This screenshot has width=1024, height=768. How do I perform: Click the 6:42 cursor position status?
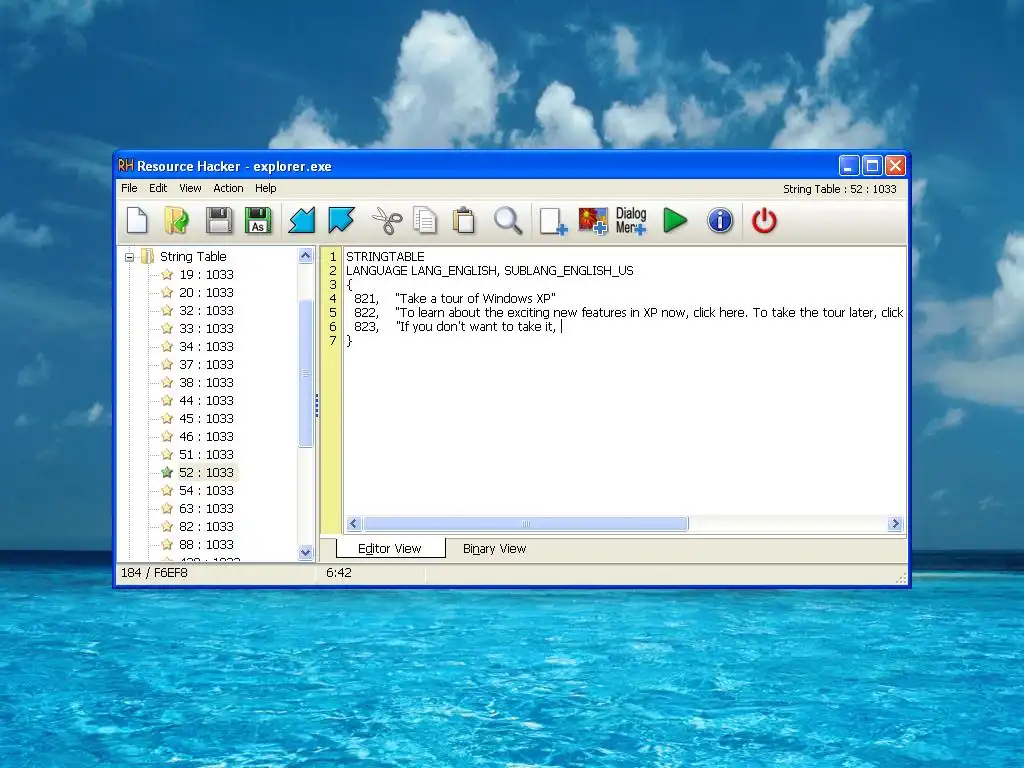[339, 573]
